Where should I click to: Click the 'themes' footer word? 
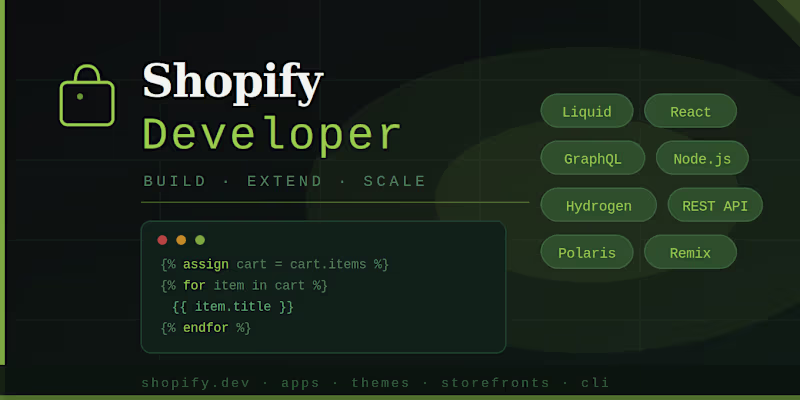coord(381,383)
